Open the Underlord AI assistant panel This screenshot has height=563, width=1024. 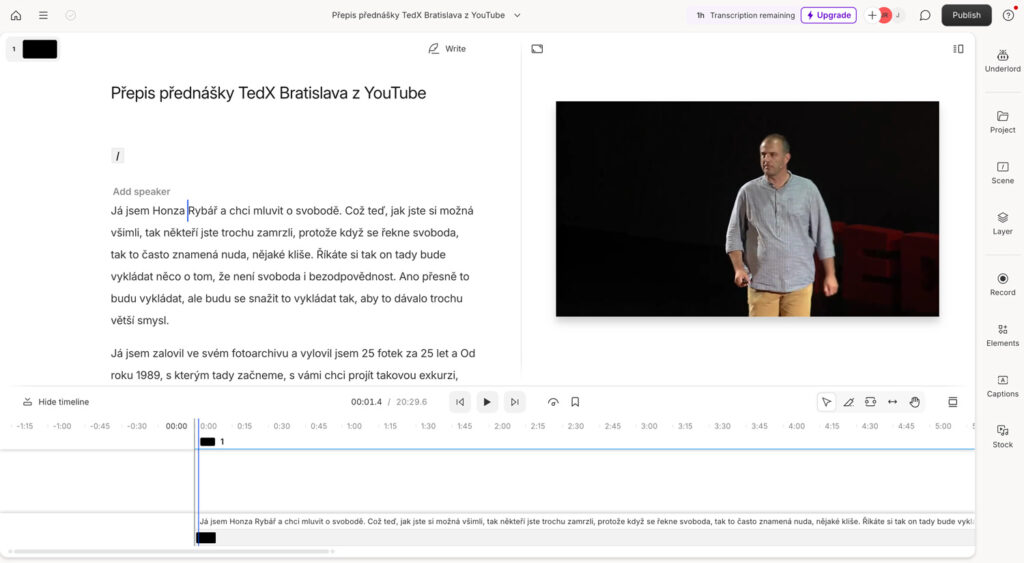[x=1002, y=59]
